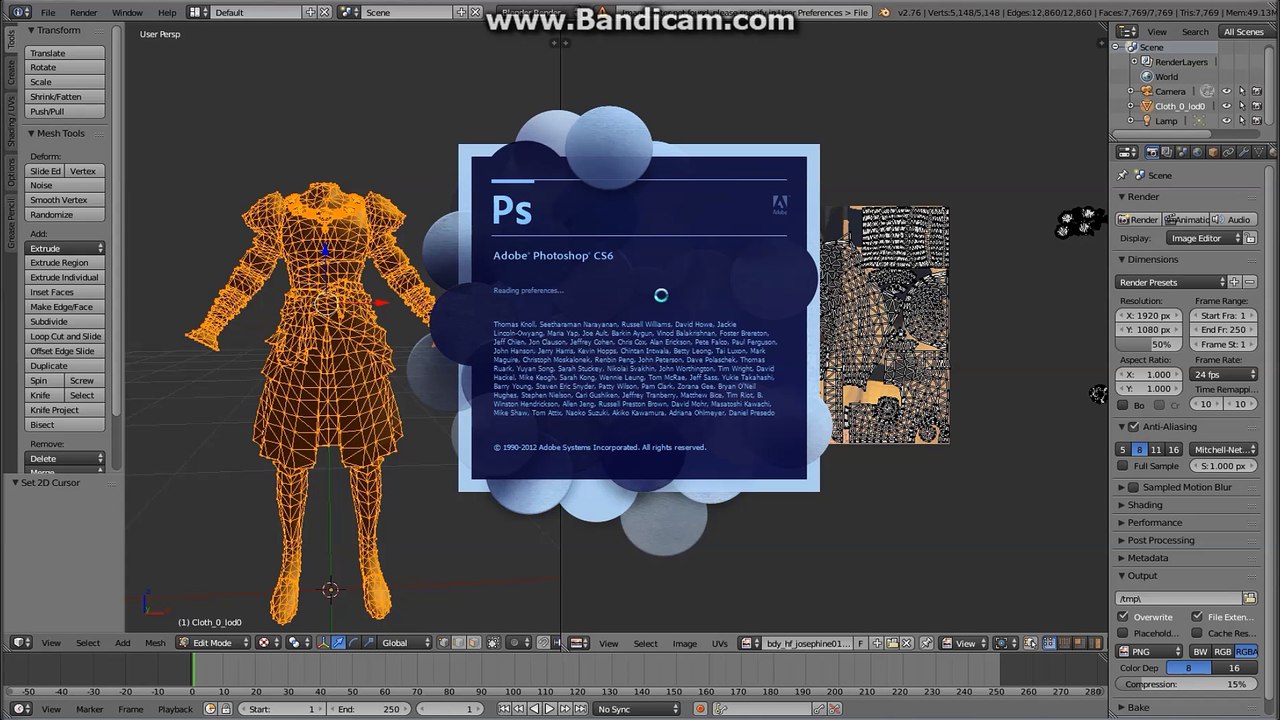Jump to the start frame in timeline
The height and width of the screenshot is (720, 1280).
(506, 709)
